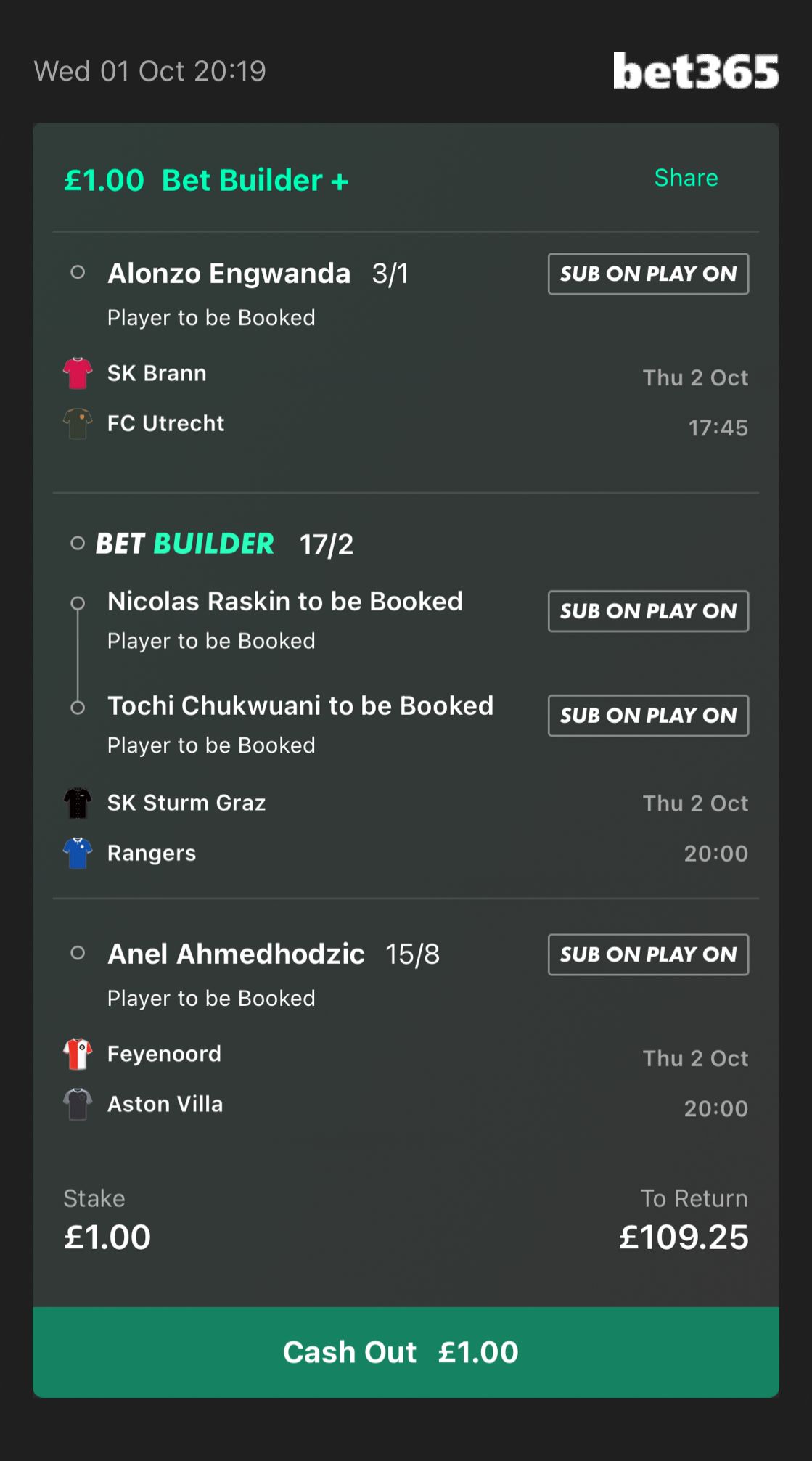Click the FC Utrecht dark shirt icon

point(78,423)
